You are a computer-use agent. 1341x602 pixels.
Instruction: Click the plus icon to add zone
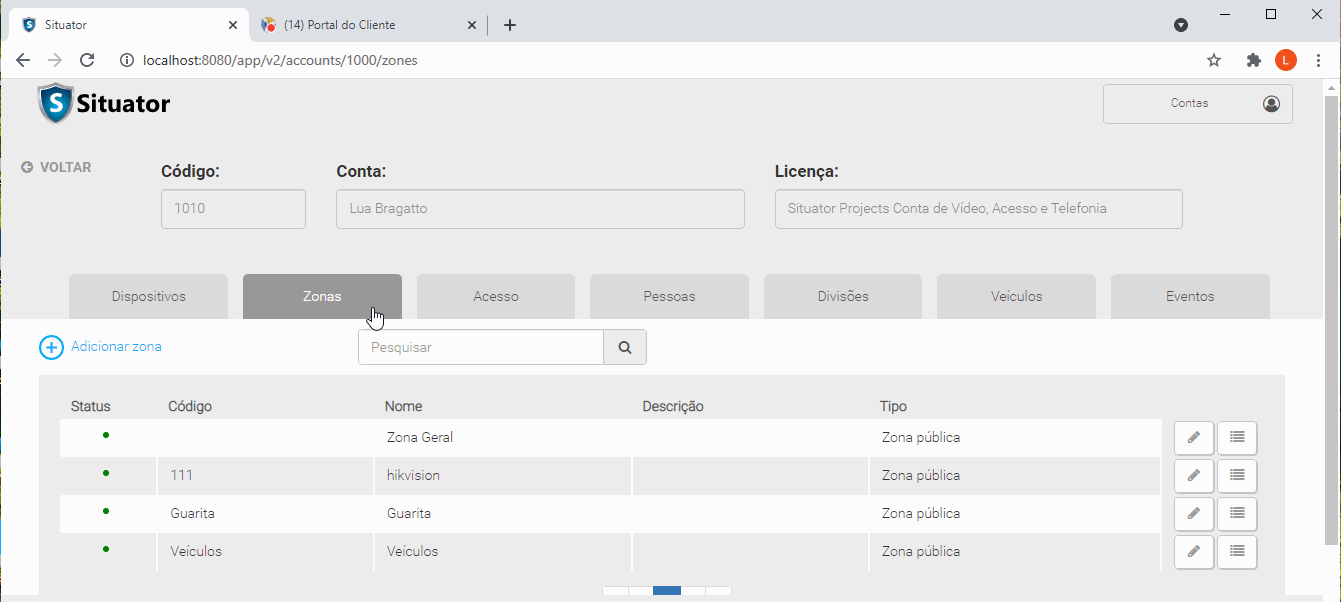click(x=51, y=348)
